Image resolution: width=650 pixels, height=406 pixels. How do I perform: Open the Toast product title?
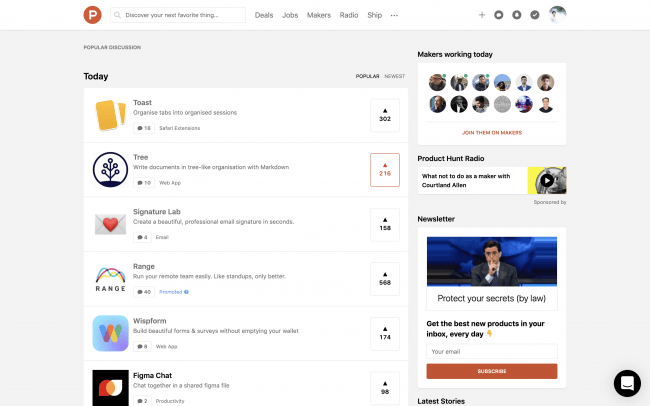[142, 102]
